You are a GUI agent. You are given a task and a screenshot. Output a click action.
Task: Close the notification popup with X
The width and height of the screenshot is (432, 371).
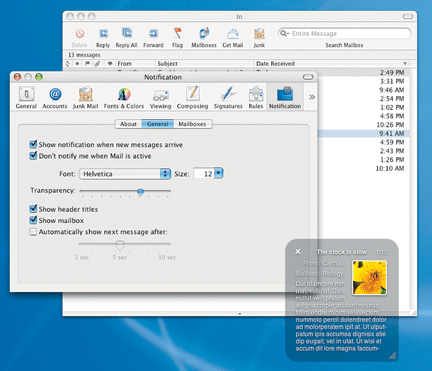tap(298, 252)
